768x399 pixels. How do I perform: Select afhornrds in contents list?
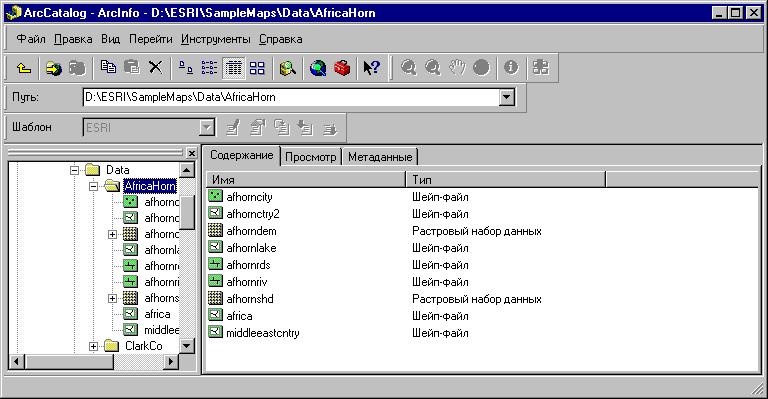tap(248, 265)
